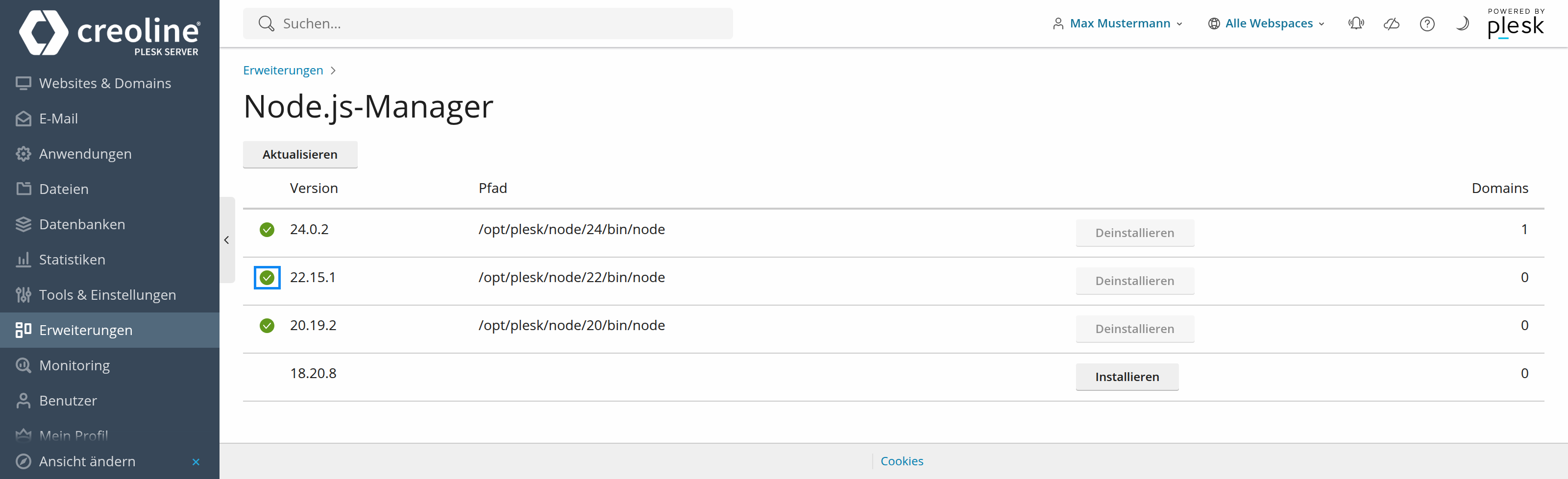The width and height of the screenshot is (1568, 479).
Task: Close the Ansicht ändern entry with X
Action: (x=196, y=462)
